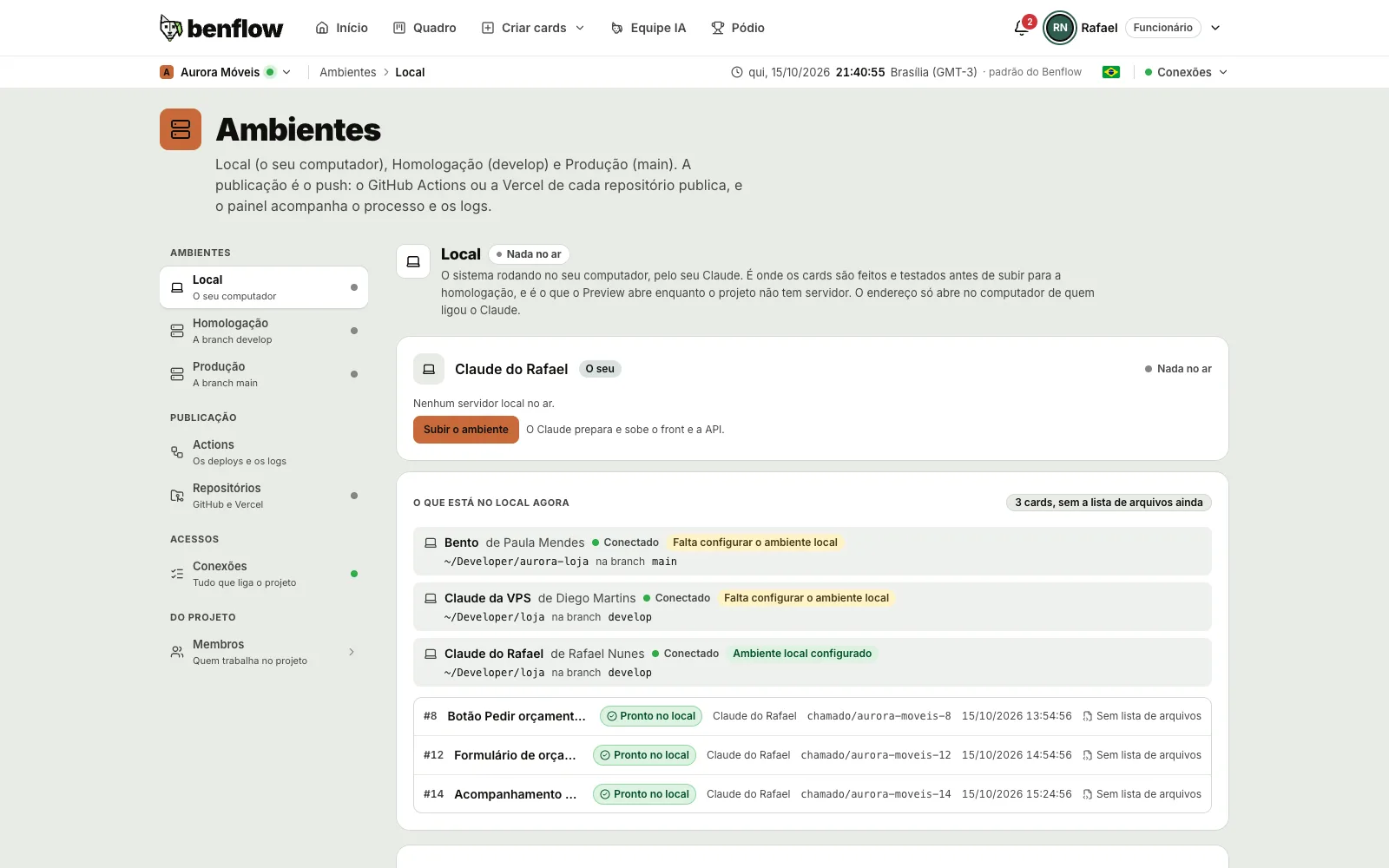Image resolution: width=1389 pixels, height=868 pixels.
Task: Click Pronto no local badge of card #8
Action: pos(651,716)
